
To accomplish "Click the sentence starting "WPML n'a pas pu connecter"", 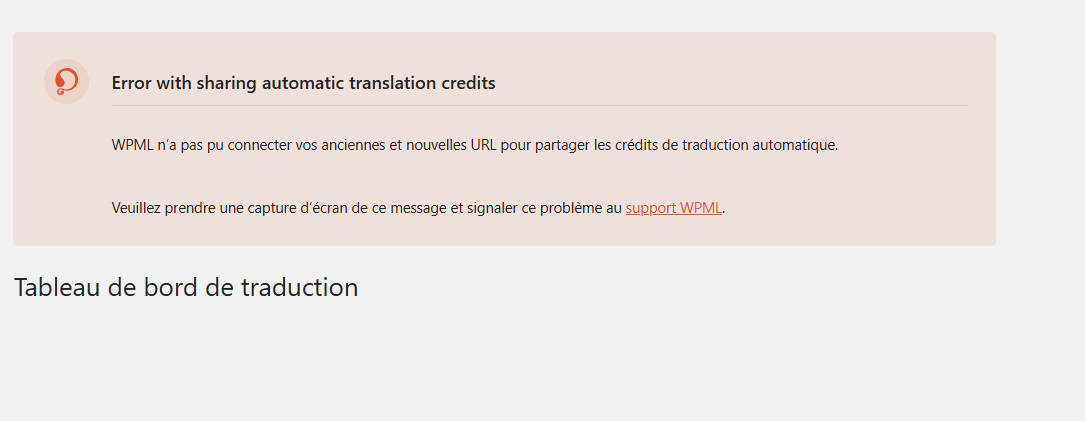I will [x=474, y=144].
